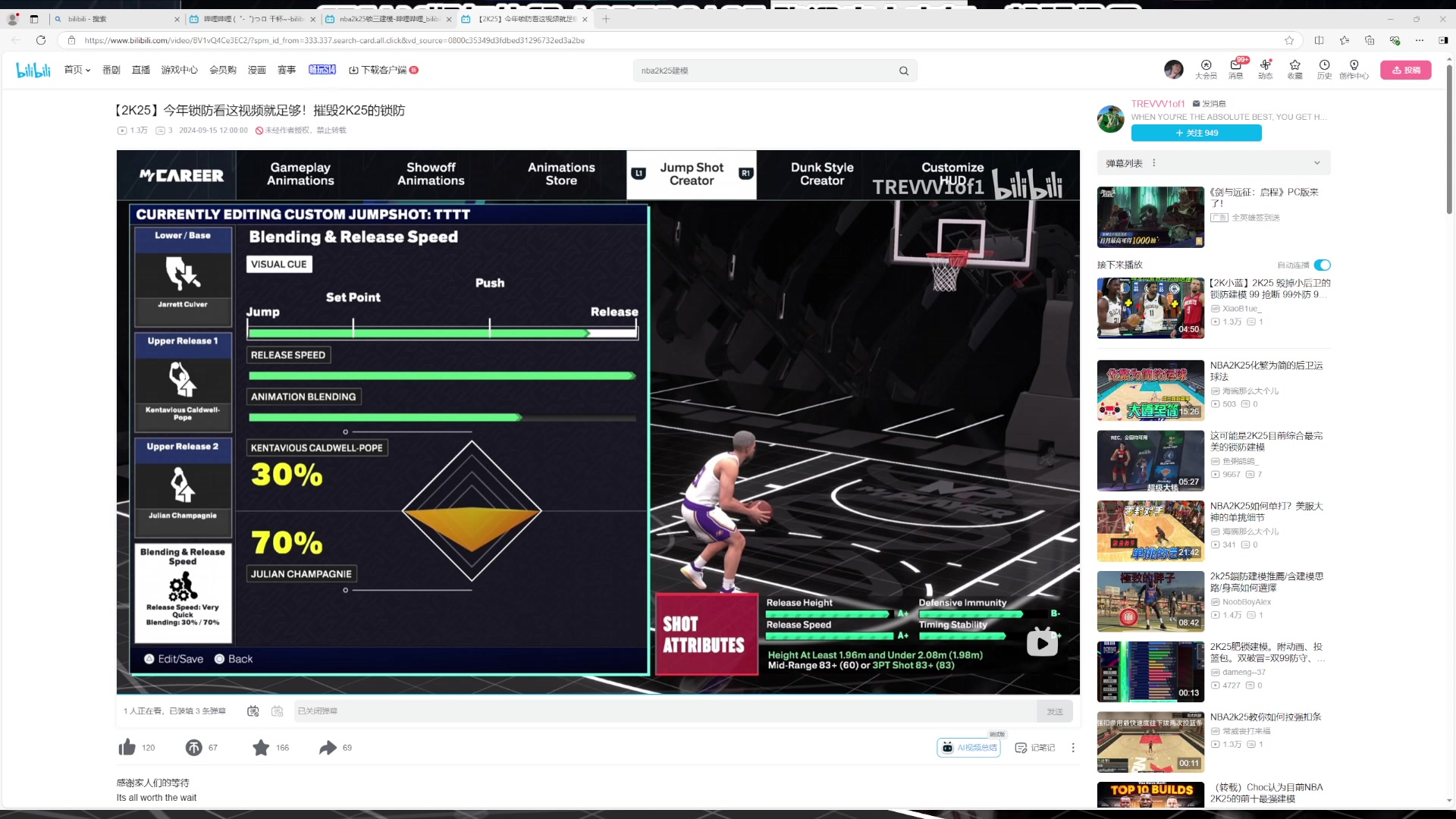Open the user avatar in the header
Viewport: 1456px width, 819px height.
(1174, 70)
